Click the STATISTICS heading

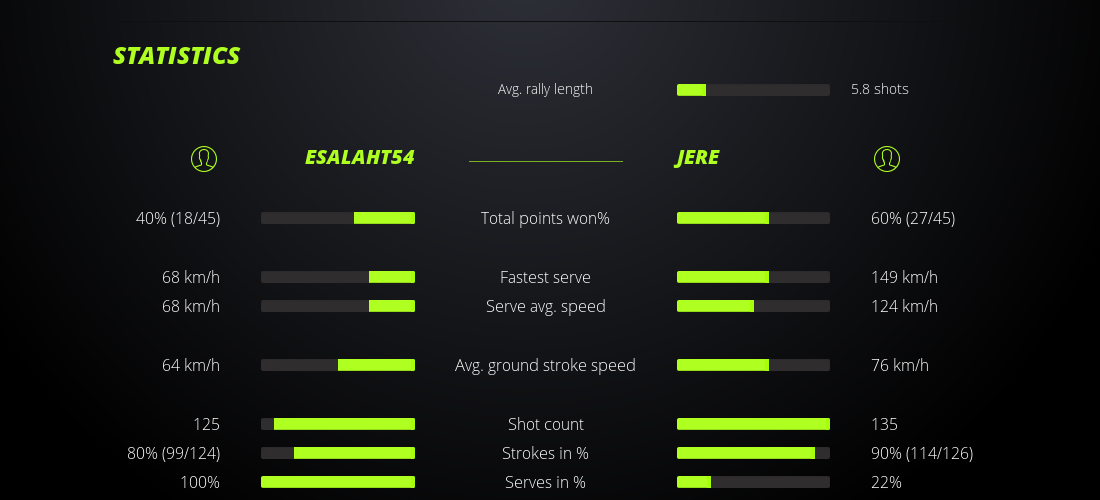tap(177, 56)
